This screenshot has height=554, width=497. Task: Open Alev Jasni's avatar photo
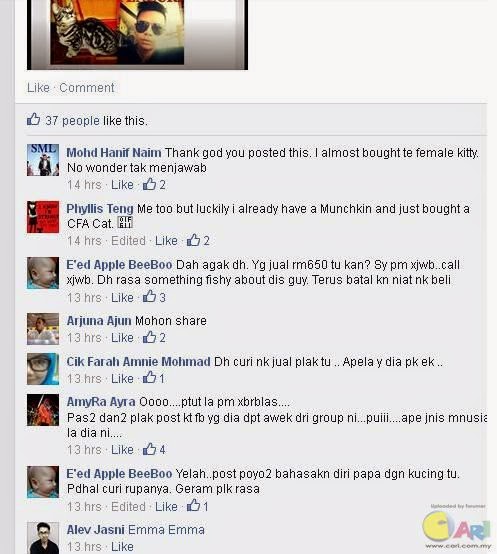[43, 538]
